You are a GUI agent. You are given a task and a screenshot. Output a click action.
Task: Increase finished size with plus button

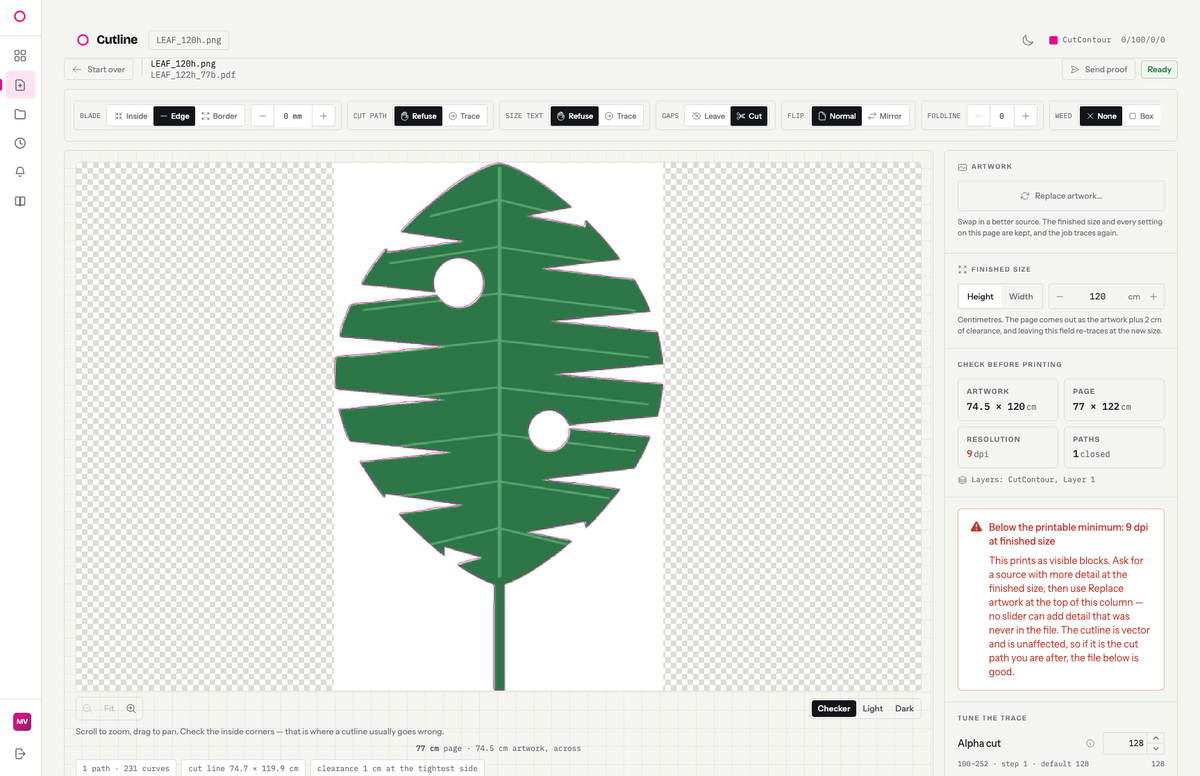click(1153, 296)
